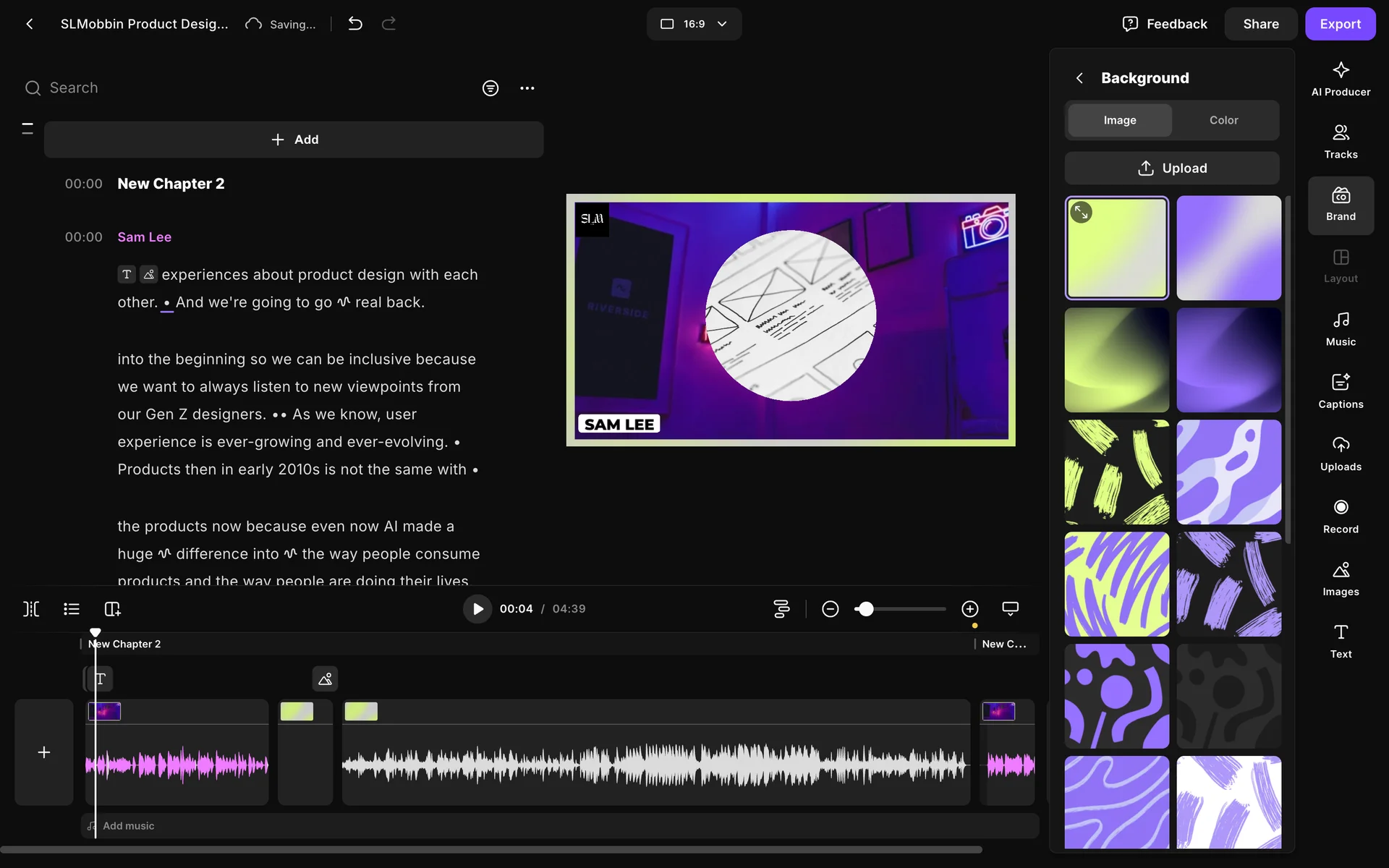Image resolution: width=1389 pixels, height=868 pixels.
Task: Click the Record icon in sidebar
Action: [1340, 516]
